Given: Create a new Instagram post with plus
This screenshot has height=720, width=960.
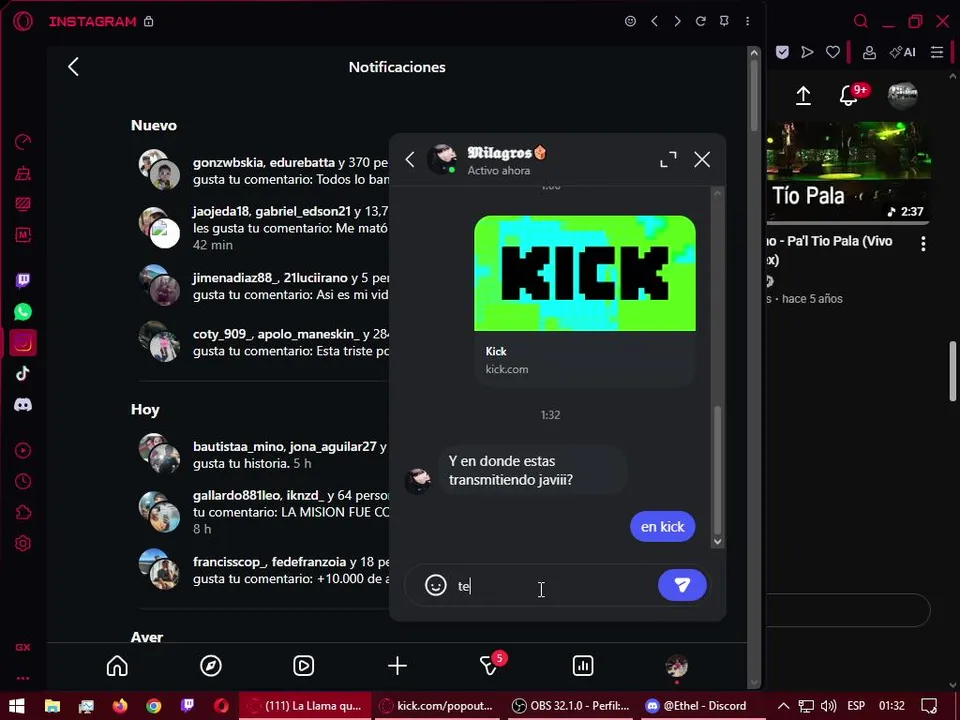Looking at the screenshot, I should pos(397,666).
